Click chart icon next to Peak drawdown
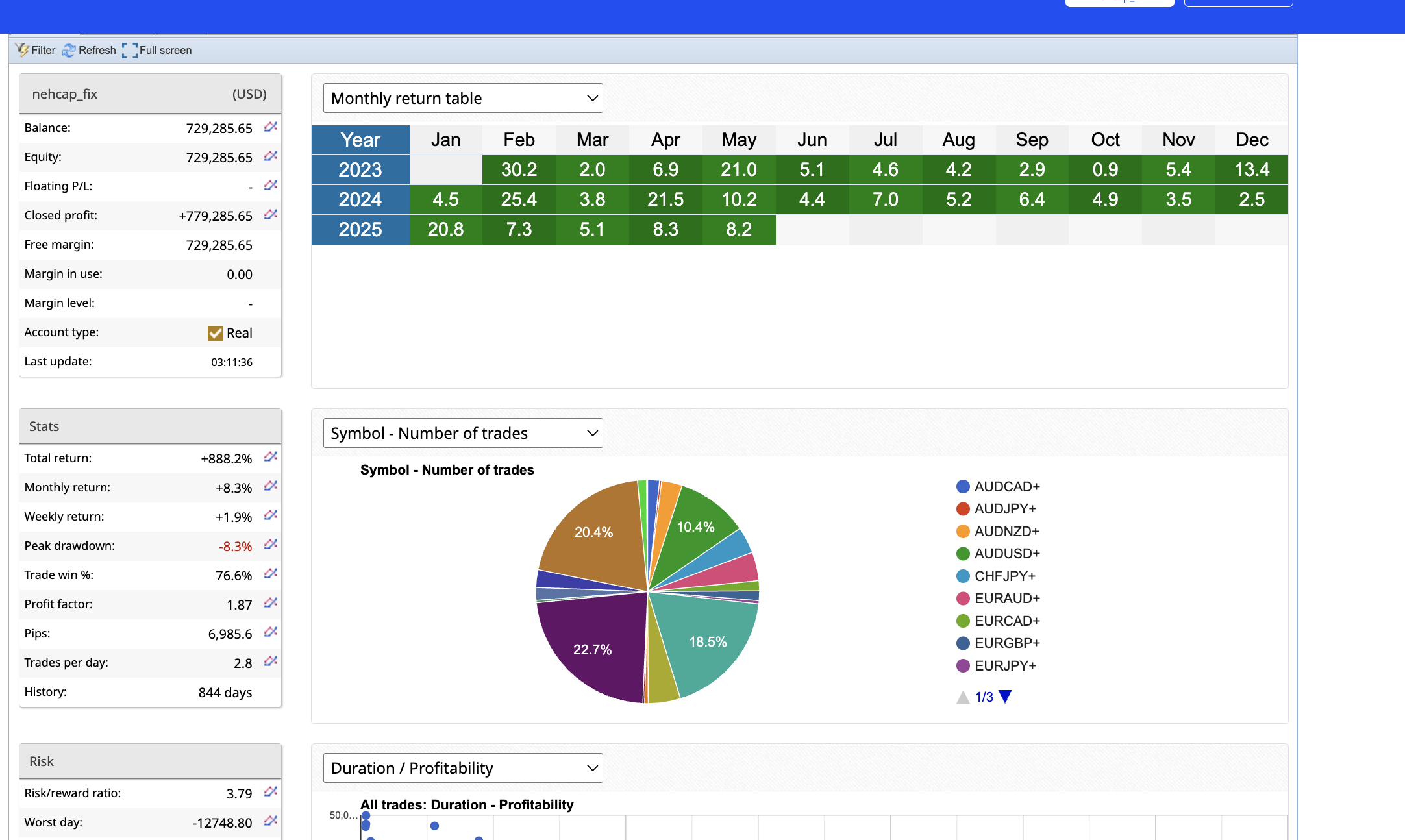 271,545
